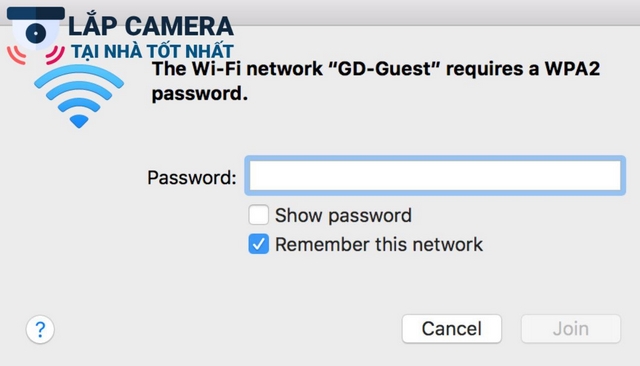Screen dimensions: 640x366
Task: Click the pink waves right of the camera logo
Action: click(55, 55)
